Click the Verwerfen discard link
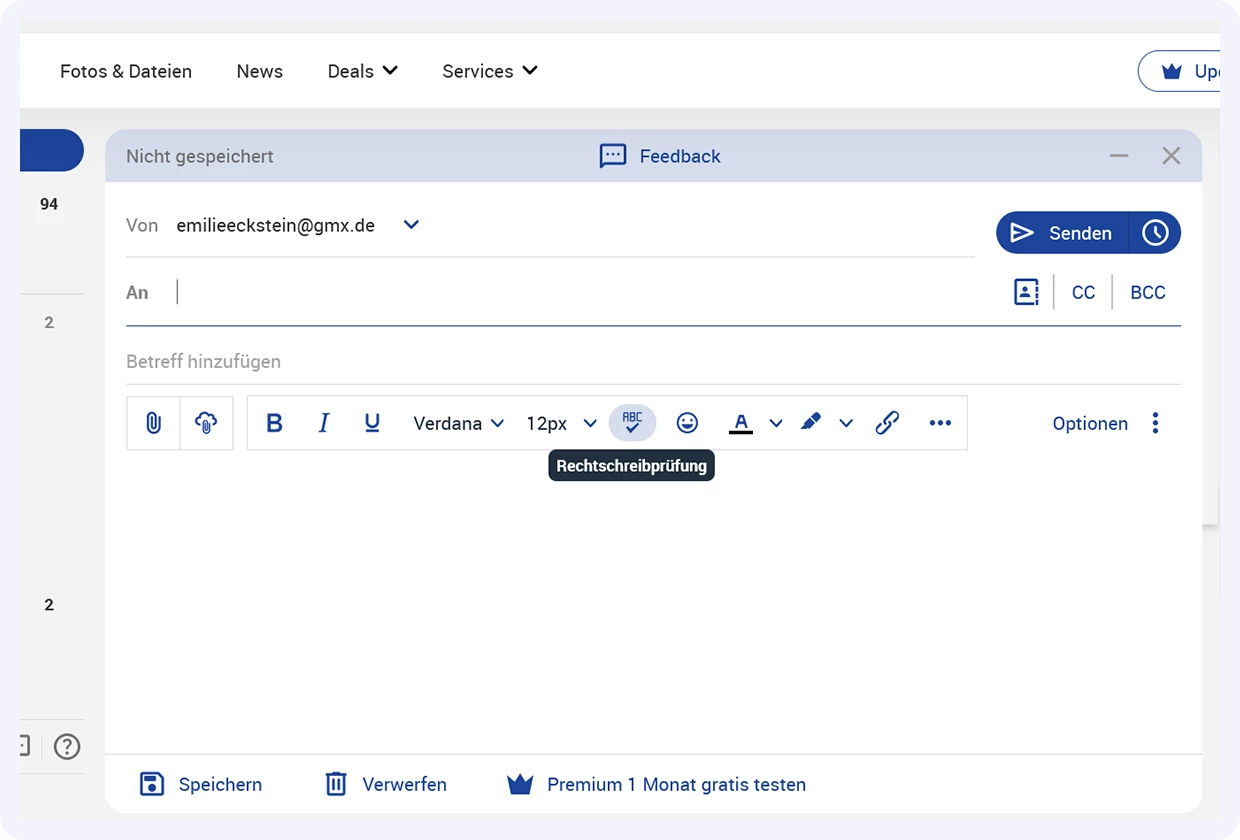The height and width of the screenshot is (840, 1240). point(386,784)
